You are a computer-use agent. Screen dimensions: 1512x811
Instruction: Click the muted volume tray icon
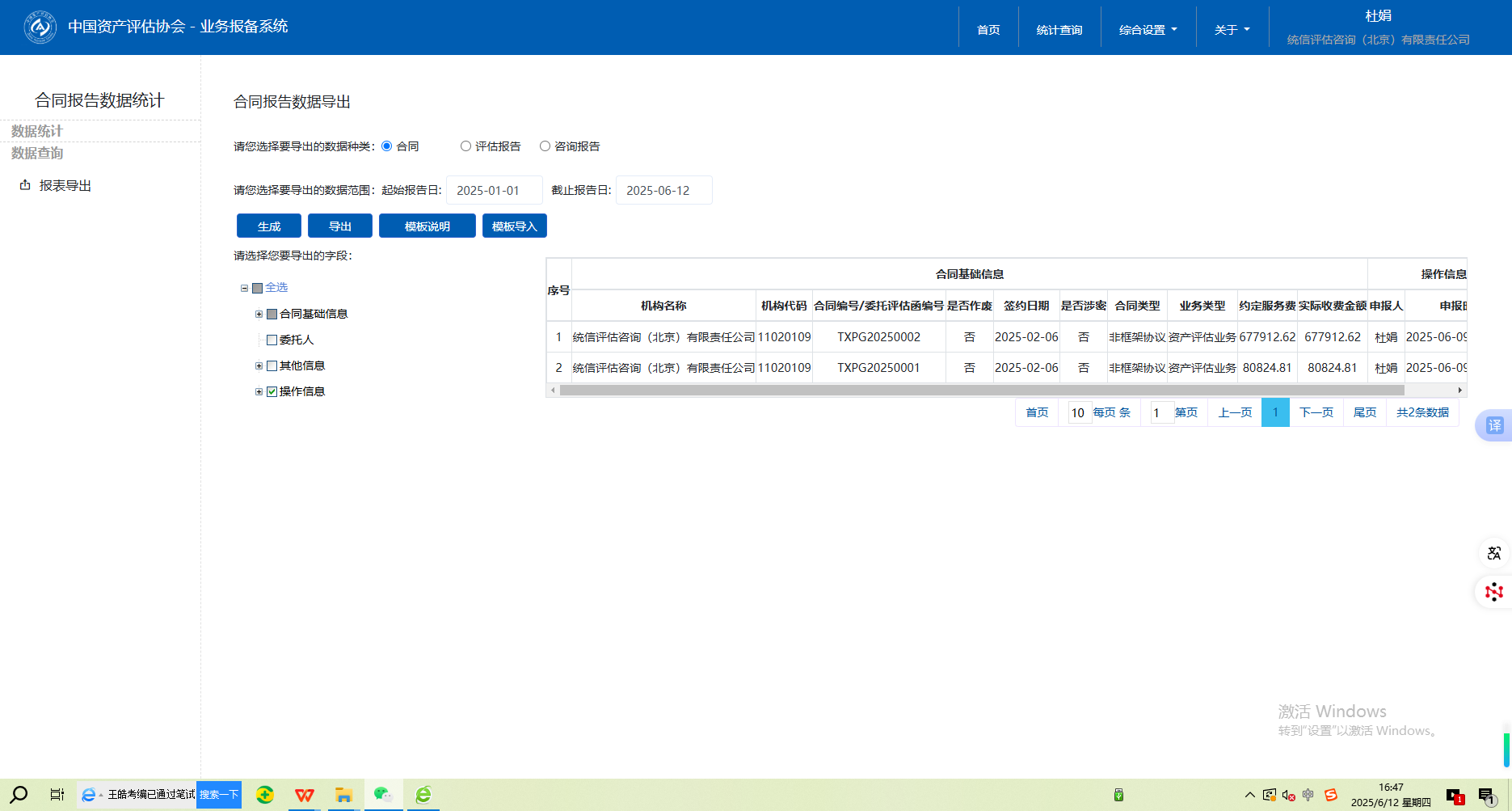tap(1288, 795)
